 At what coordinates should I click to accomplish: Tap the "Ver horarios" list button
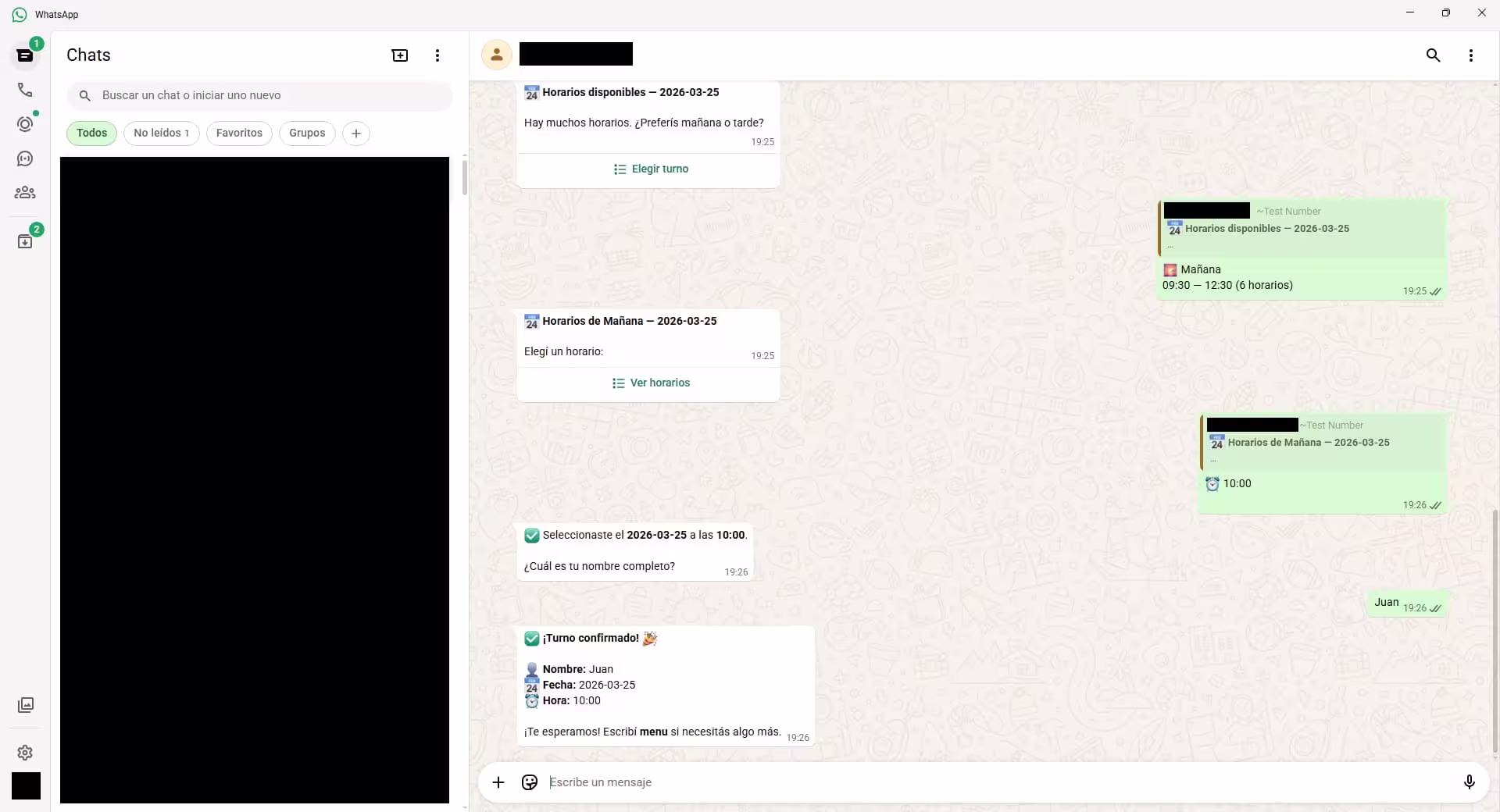(651, 383)
